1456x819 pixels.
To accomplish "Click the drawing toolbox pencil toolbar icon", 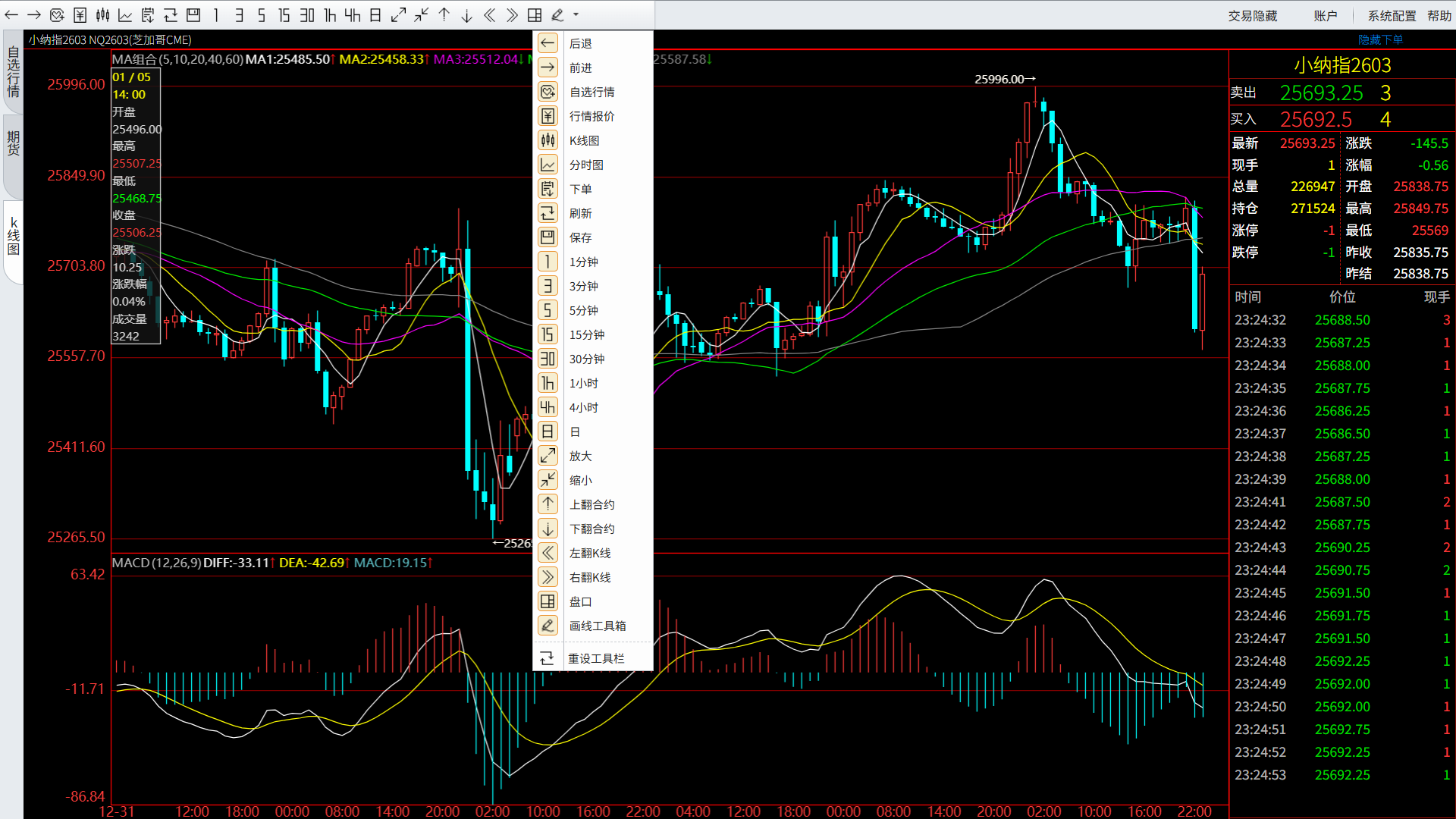I will (558, 15).
